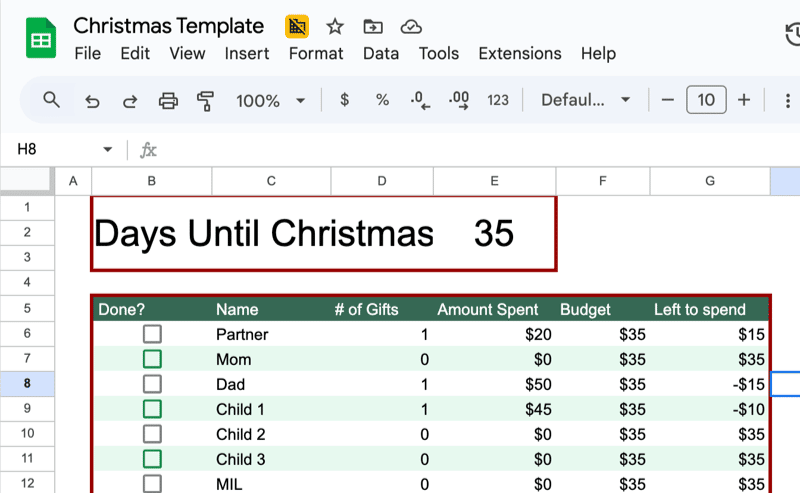Check the Done box for Partner

tap(152, 334)
